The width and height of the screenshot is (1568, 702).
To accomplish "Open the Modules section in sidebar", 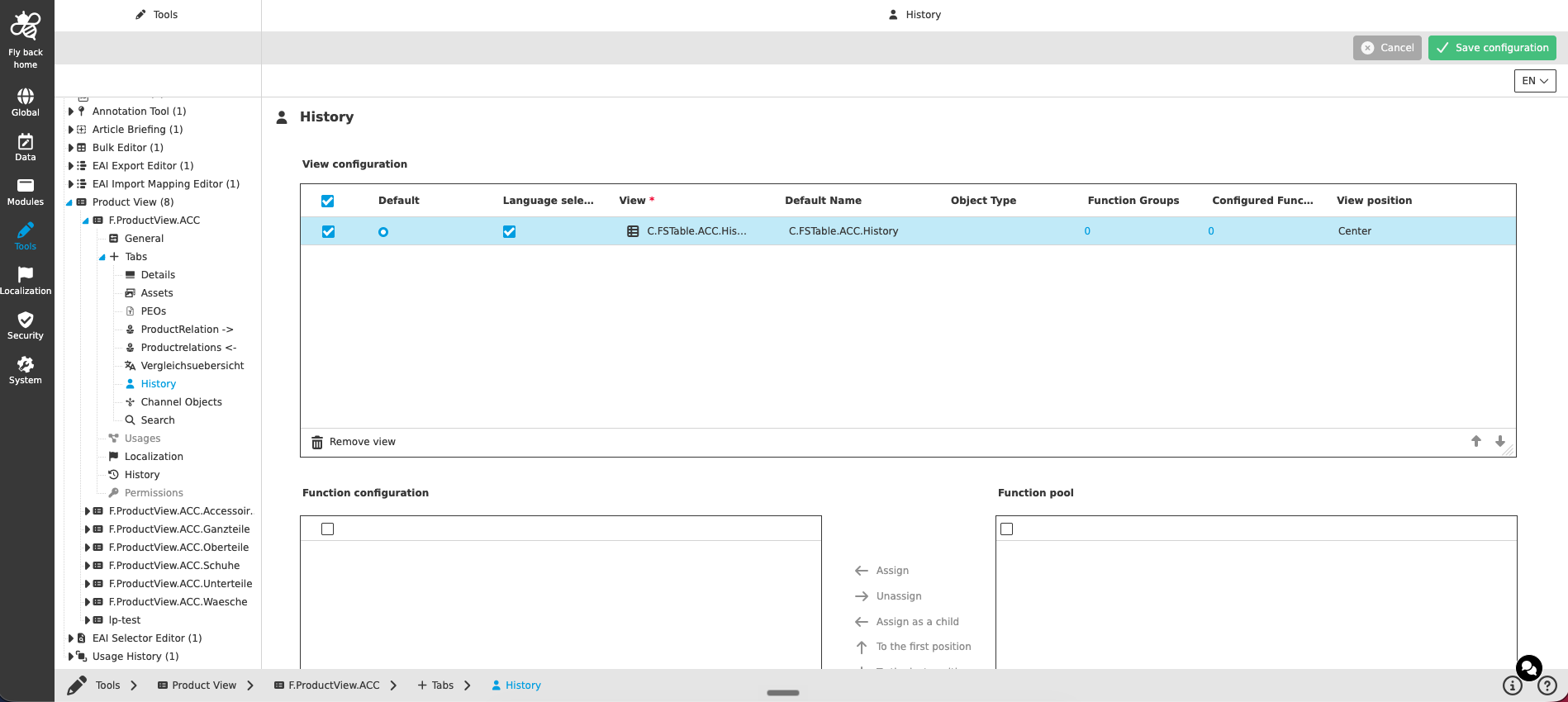I will point(26,192).
